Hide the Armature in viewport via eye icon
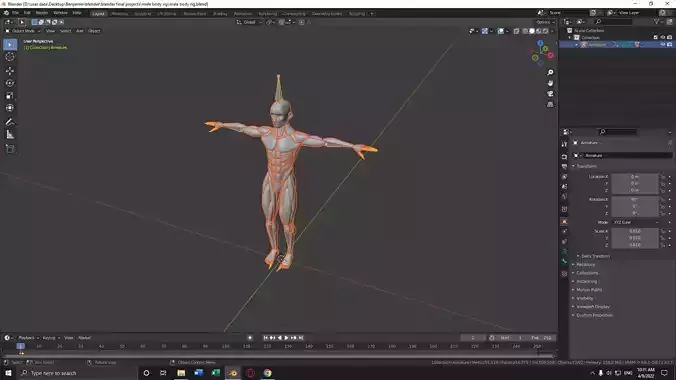 click(663, 44)
